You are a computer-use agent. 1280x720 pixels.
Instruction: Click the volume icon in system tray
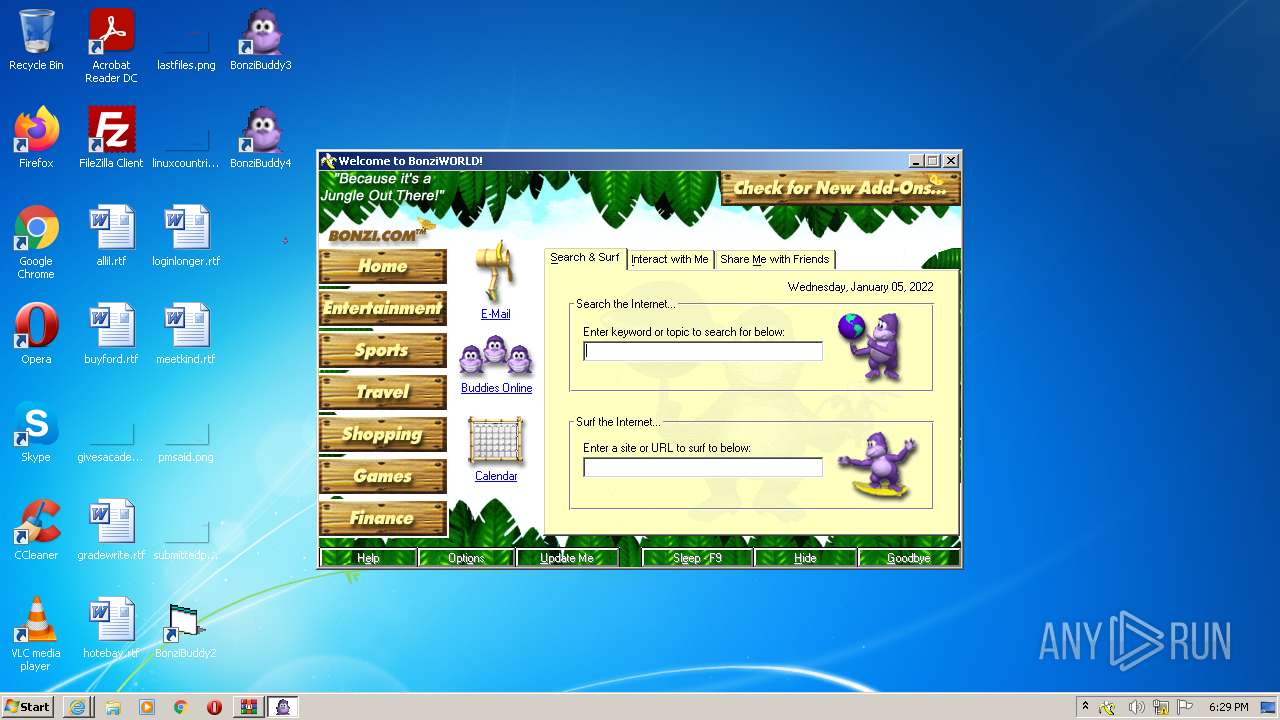(1136, 707)
